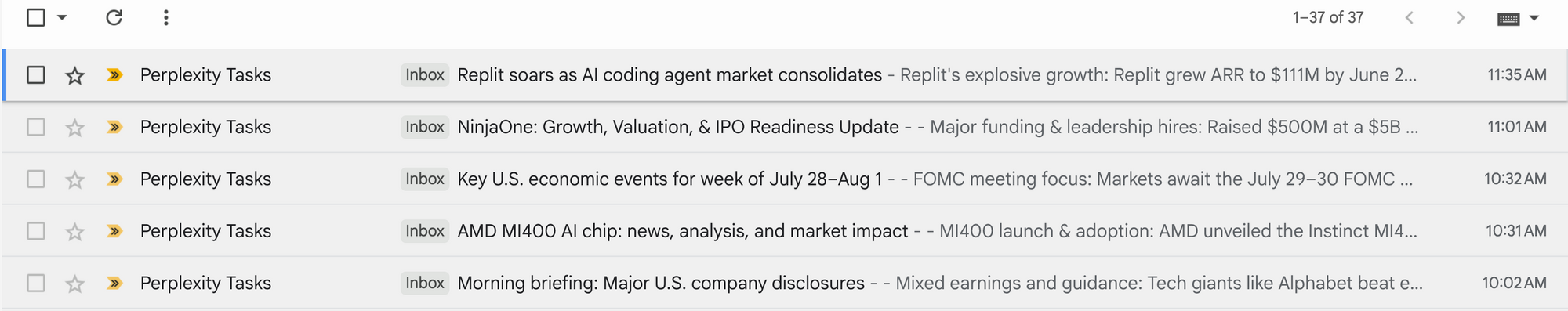Expand the select-all dropdown arrow

[x=62, y=17]
